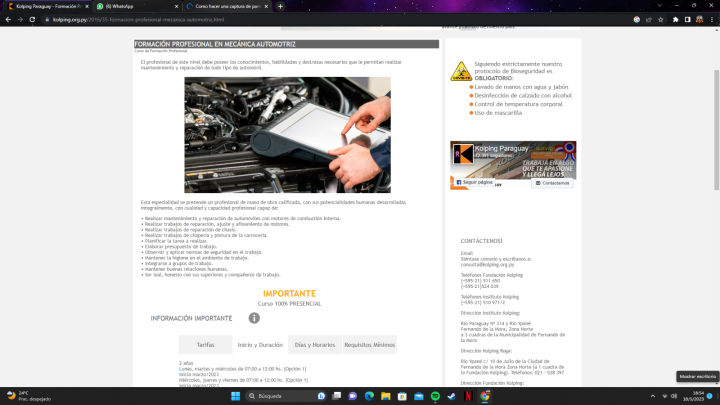Expand the system tray hidden icons chevron

coord(652,396)
